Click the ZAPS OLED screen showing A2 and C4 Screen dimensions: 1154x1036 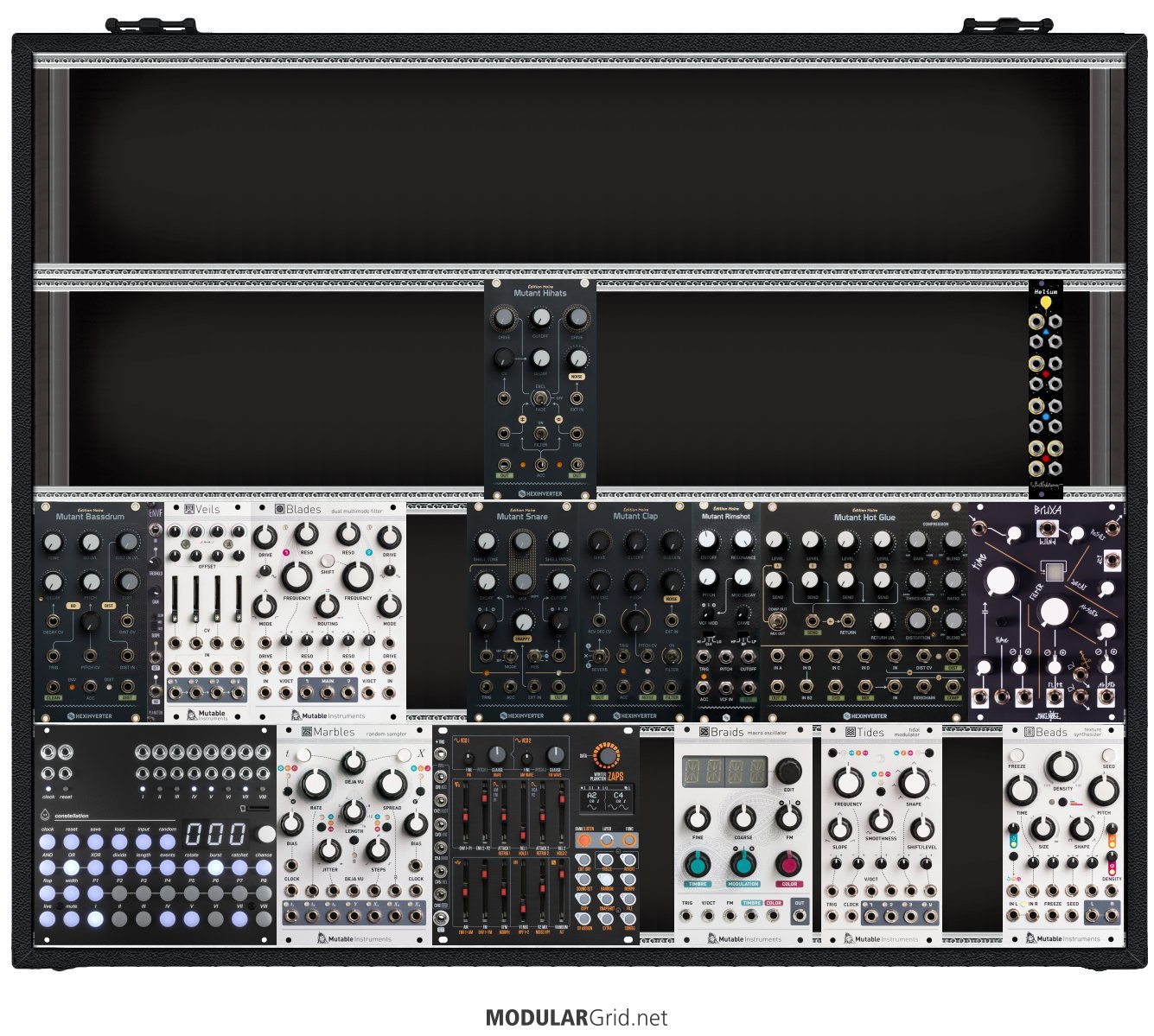click(x=606, y=798)
